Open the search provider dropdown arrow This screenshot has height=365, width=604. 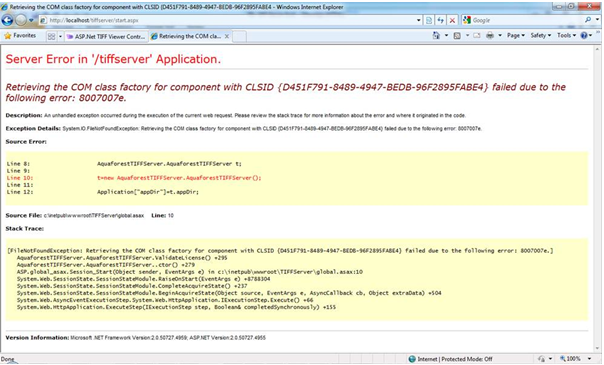597,20
